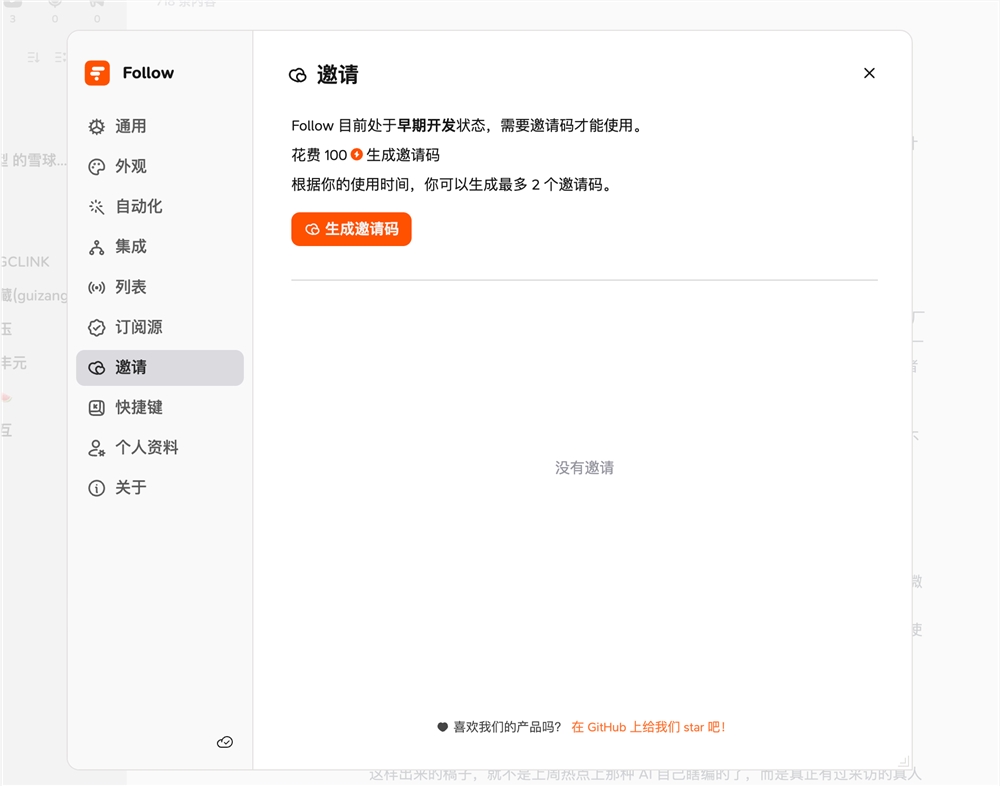Switch to the 自动化 automation tab
1000x786 pixels.
pyautogui.click(x=159, y=207)
